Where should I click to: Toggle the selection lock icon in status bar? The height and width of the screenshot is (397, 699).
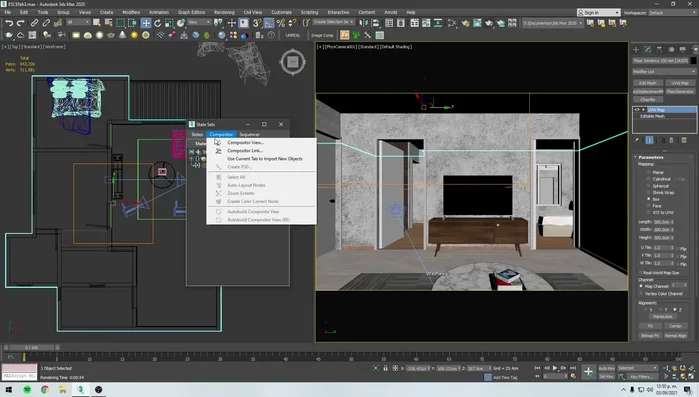coord(385,368)
